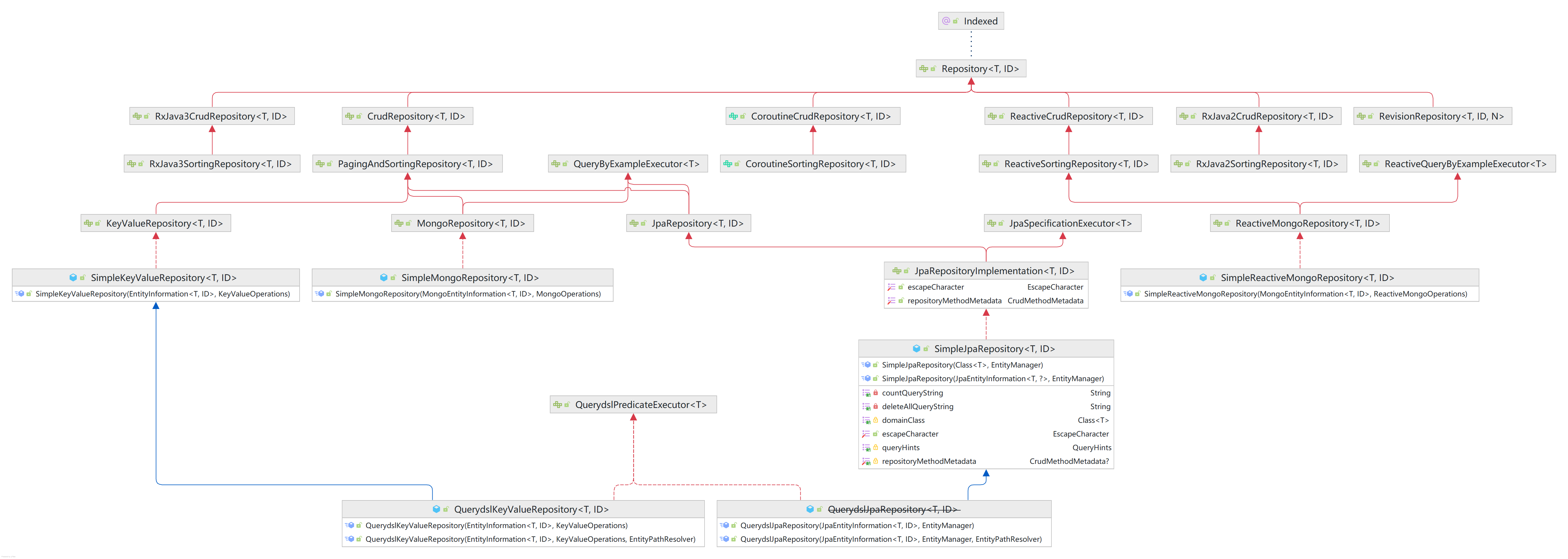
Task: Select the 'JpaSpecificationExecutor<T>' label
Action: click(x=1070, y=223)
